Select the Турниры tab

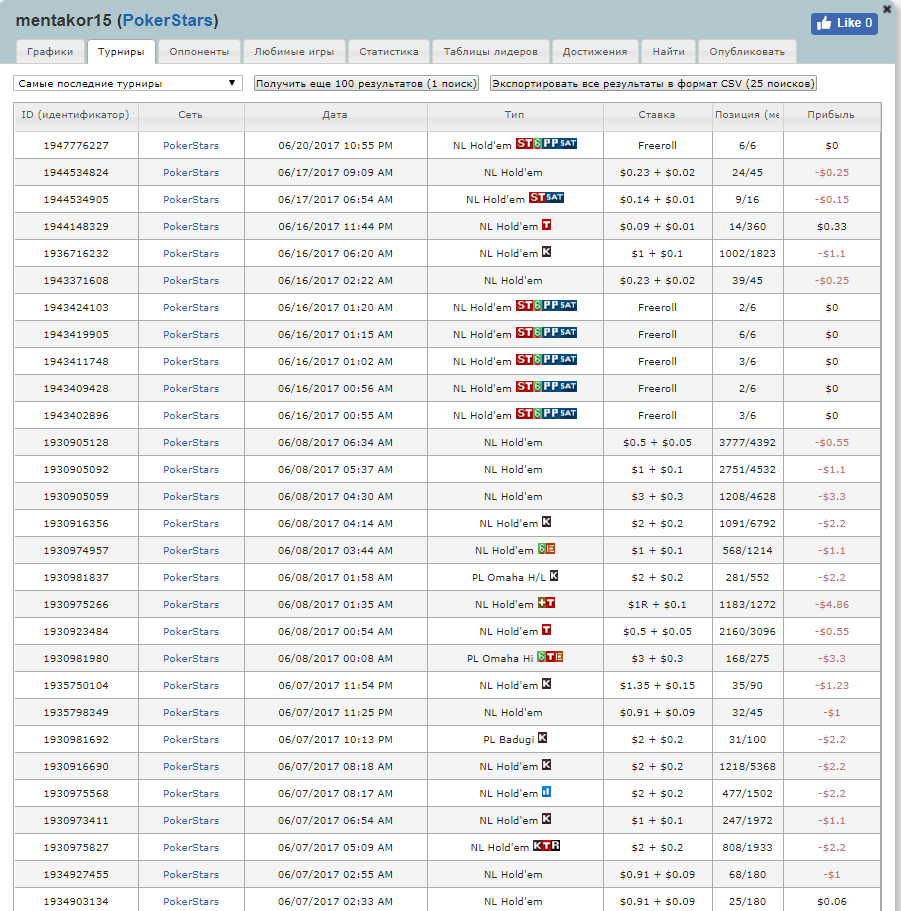(121, 51)
